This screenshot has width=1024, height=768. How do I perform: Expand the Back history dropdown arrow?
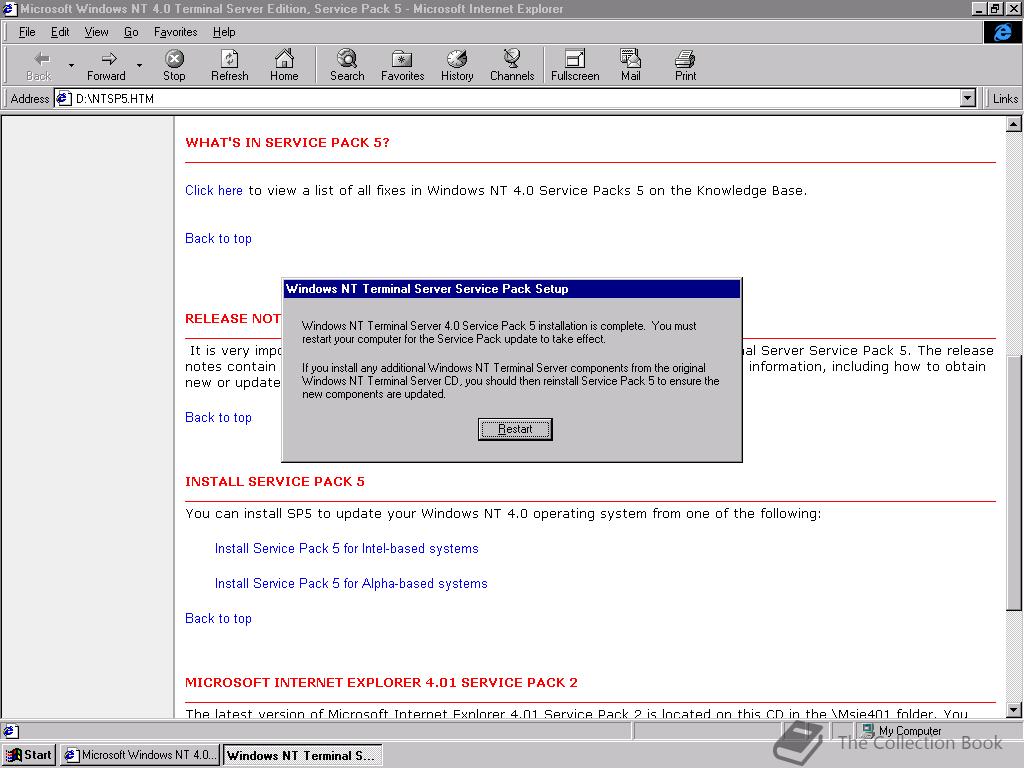(71, 65)
